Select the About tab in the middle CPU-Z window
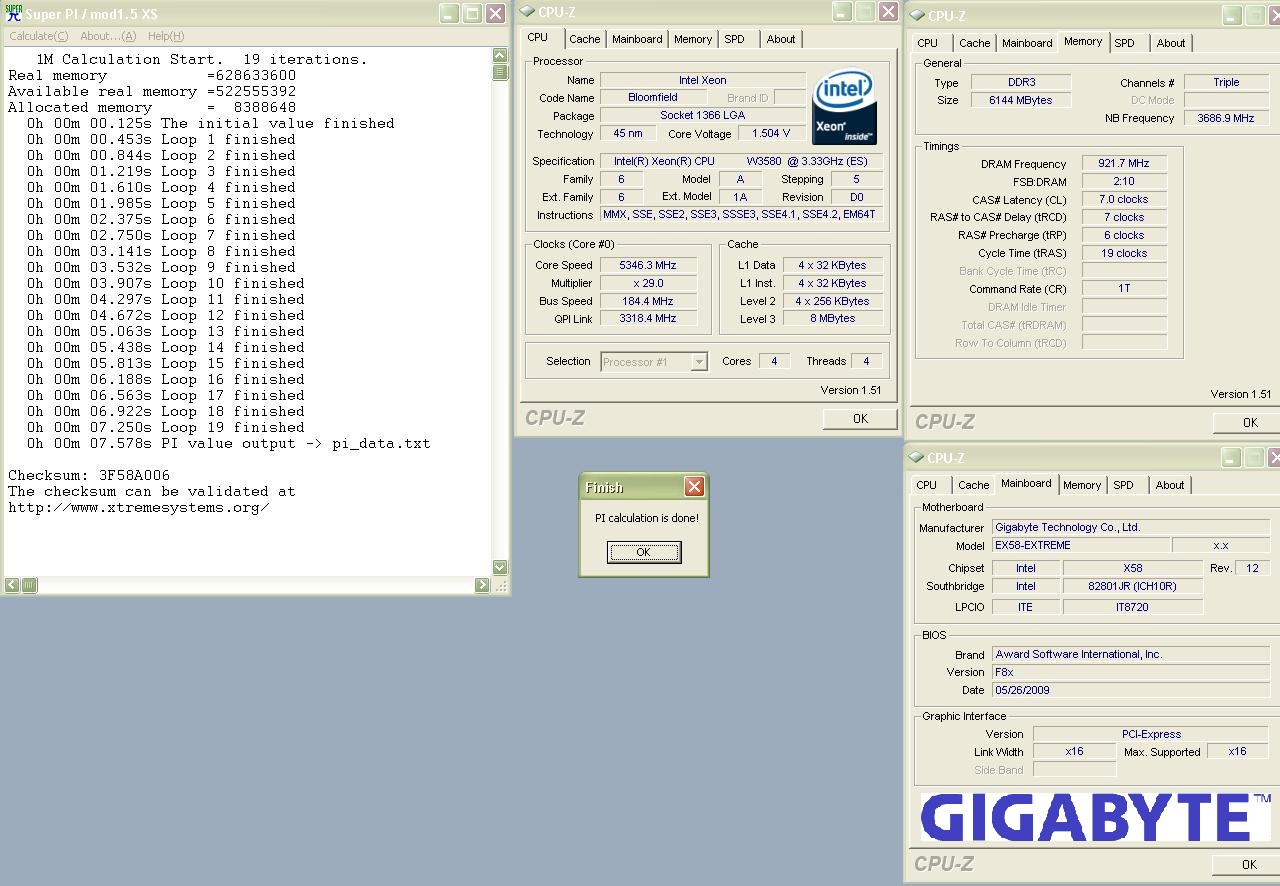The image size is (1280, 886). pos(781,39)
